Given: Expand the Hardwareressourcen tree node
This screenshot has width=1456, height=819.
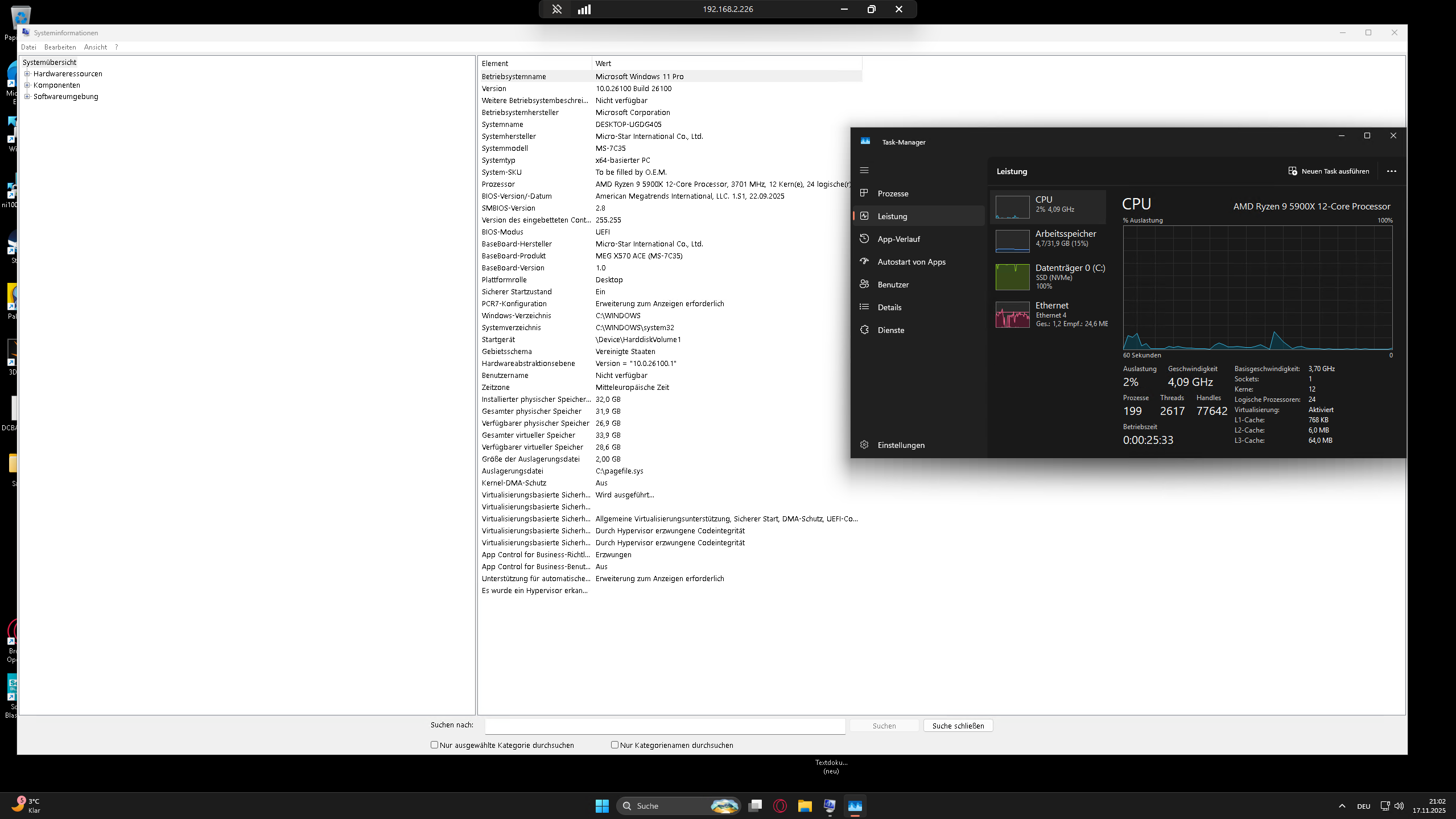Looking at the screenshot, I should tap(27, 73).
